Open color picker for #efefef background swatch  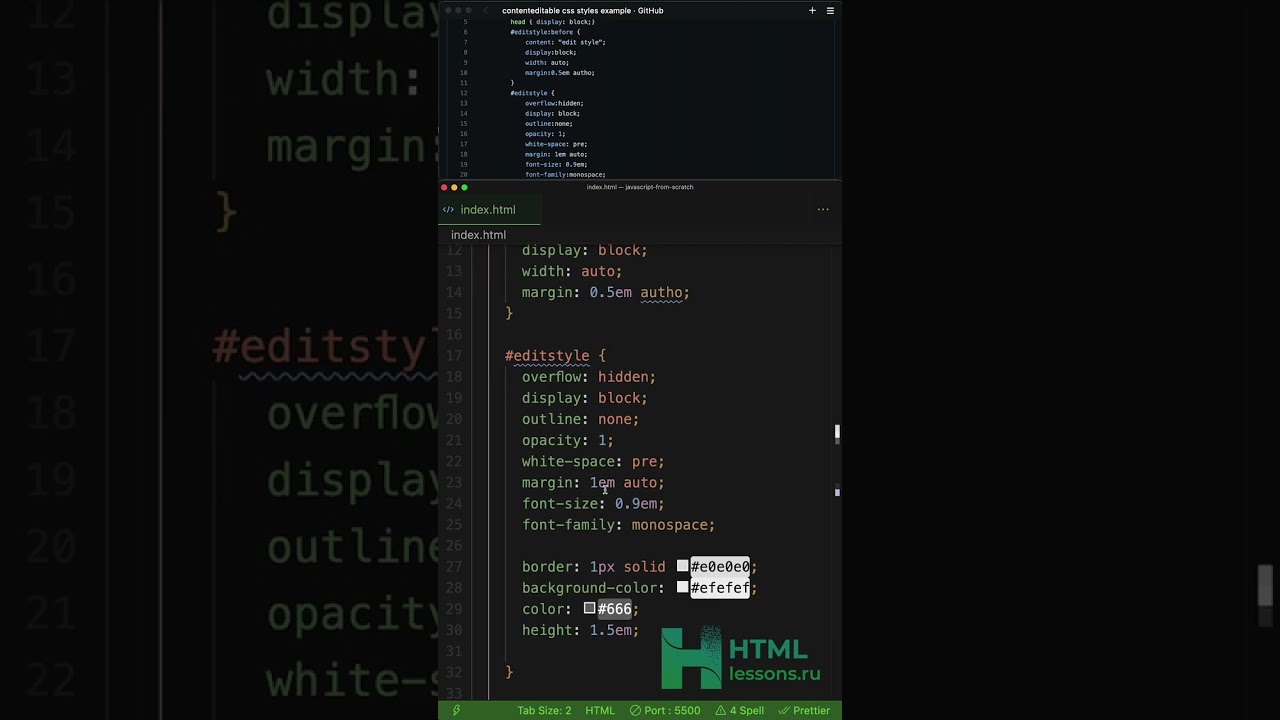[683, 587]
